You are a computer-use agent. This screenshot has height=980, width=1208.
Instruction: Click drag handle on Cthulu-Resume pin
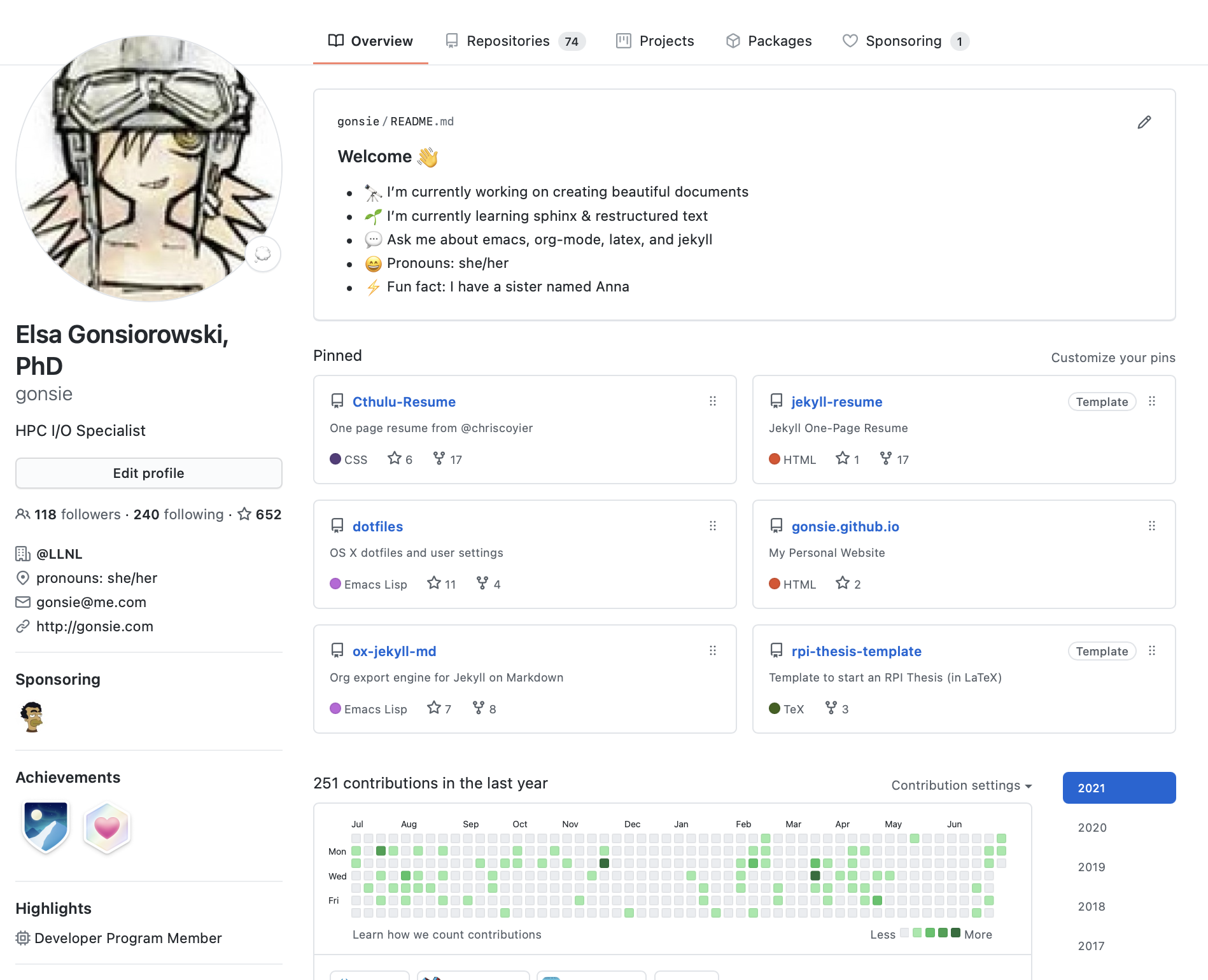tap(713, 401)
